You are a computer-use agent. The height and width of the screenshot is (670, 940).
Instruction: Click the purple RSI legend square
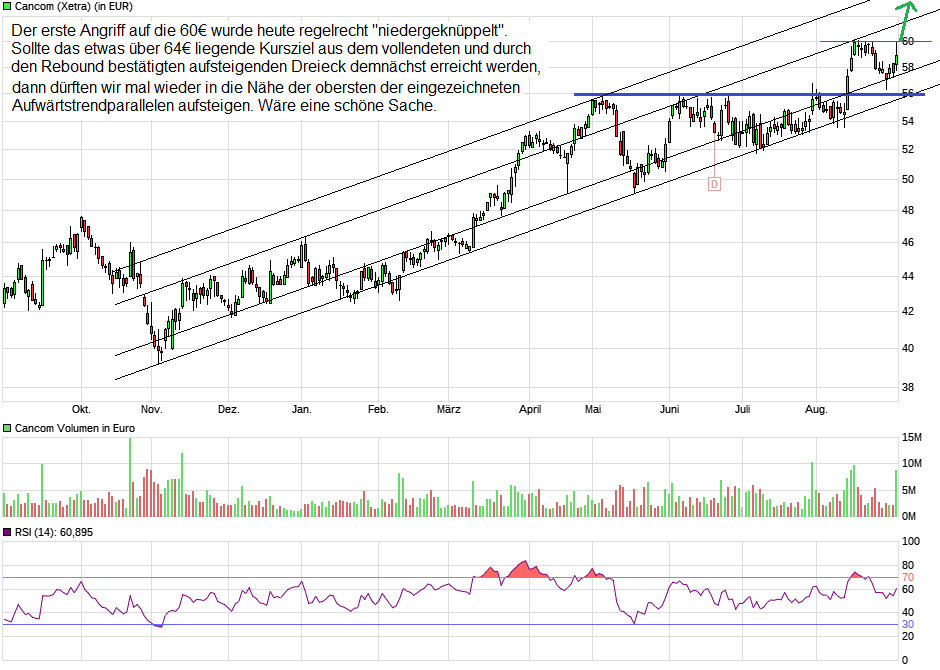(7, 532)
